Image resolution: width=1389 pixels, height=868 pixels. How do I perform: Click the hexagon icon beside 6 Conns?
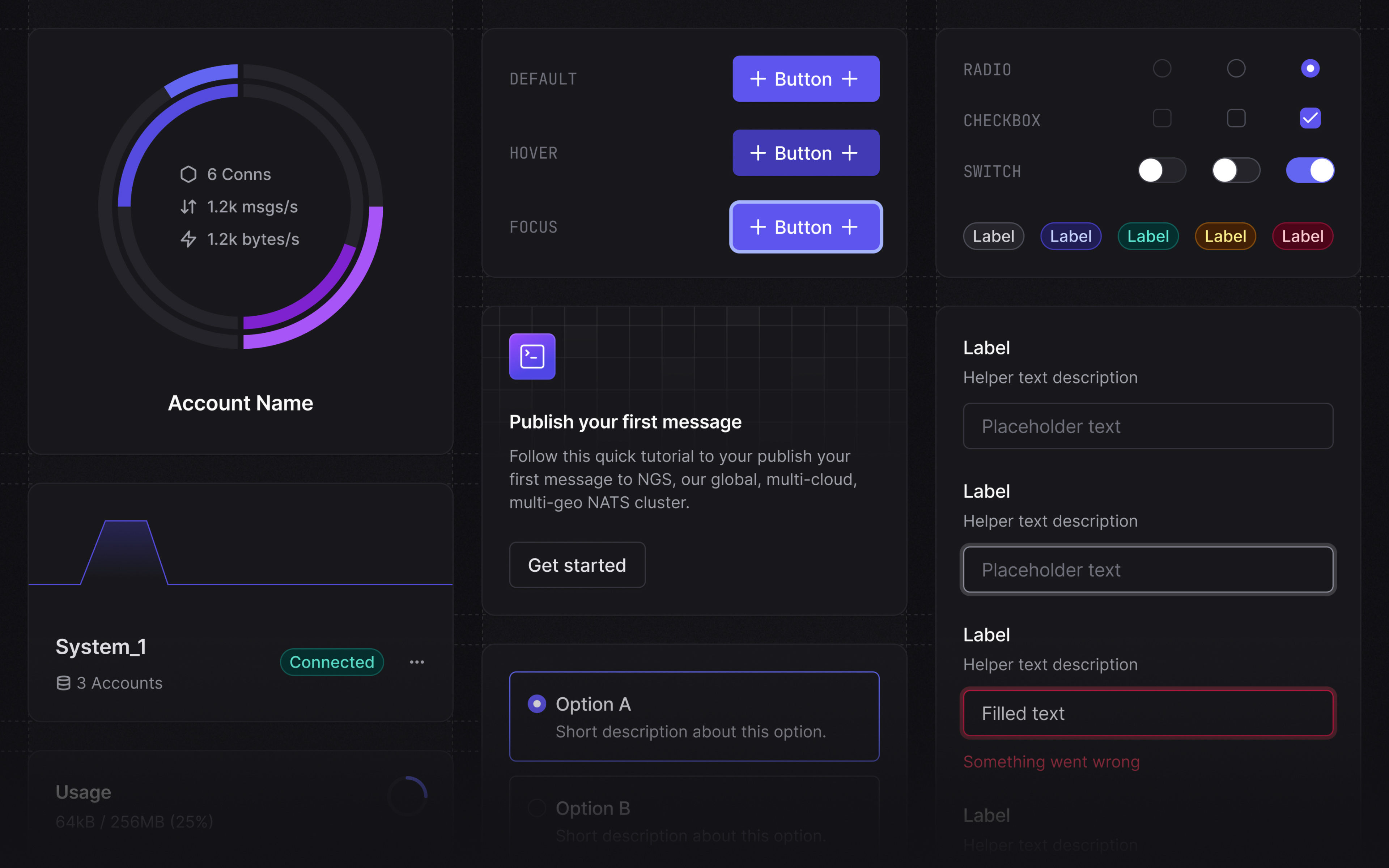pyautogui.click(x=188, y=175)
